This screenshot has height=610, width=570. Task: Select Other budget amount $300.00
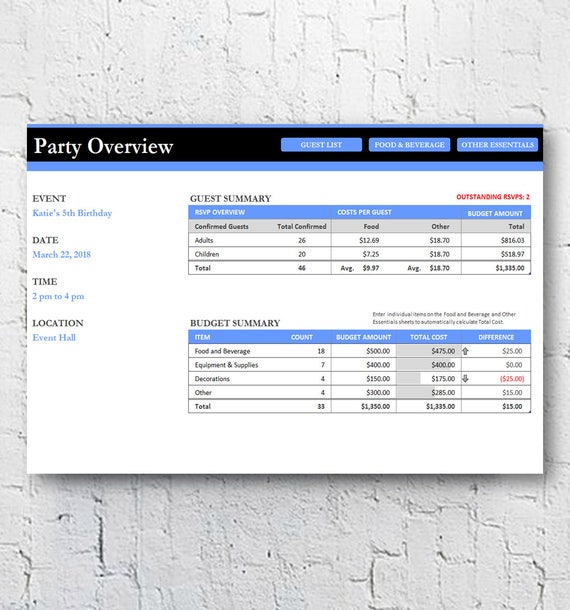(x=378, y=393)
